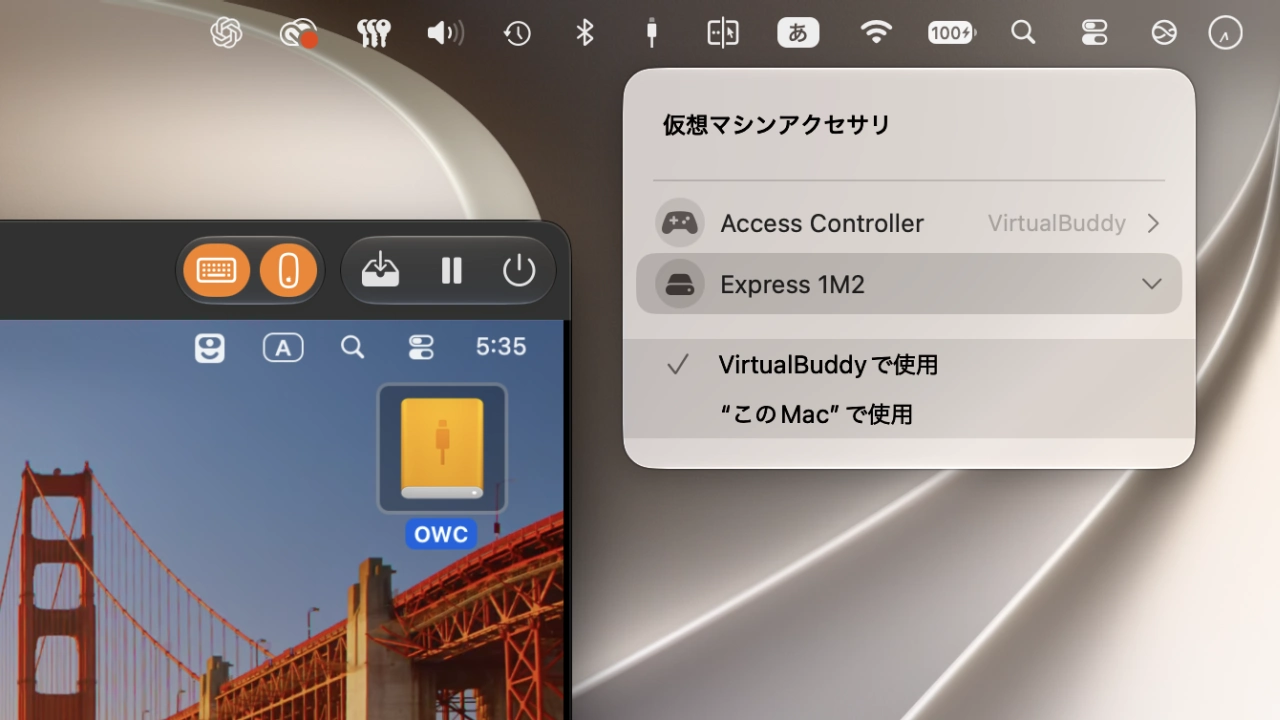Open Control Center in the Mac menu bar

point(1095,33)
